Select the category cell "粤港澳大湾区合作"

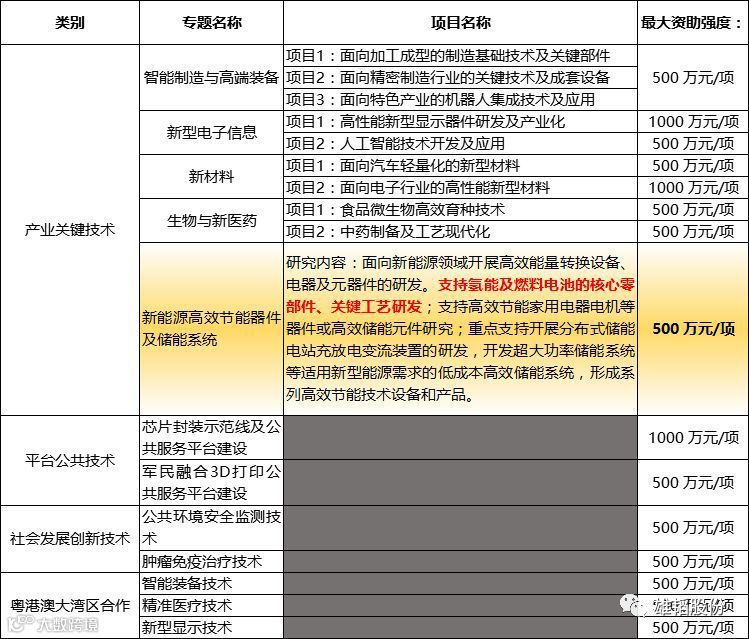pos(70,606)
